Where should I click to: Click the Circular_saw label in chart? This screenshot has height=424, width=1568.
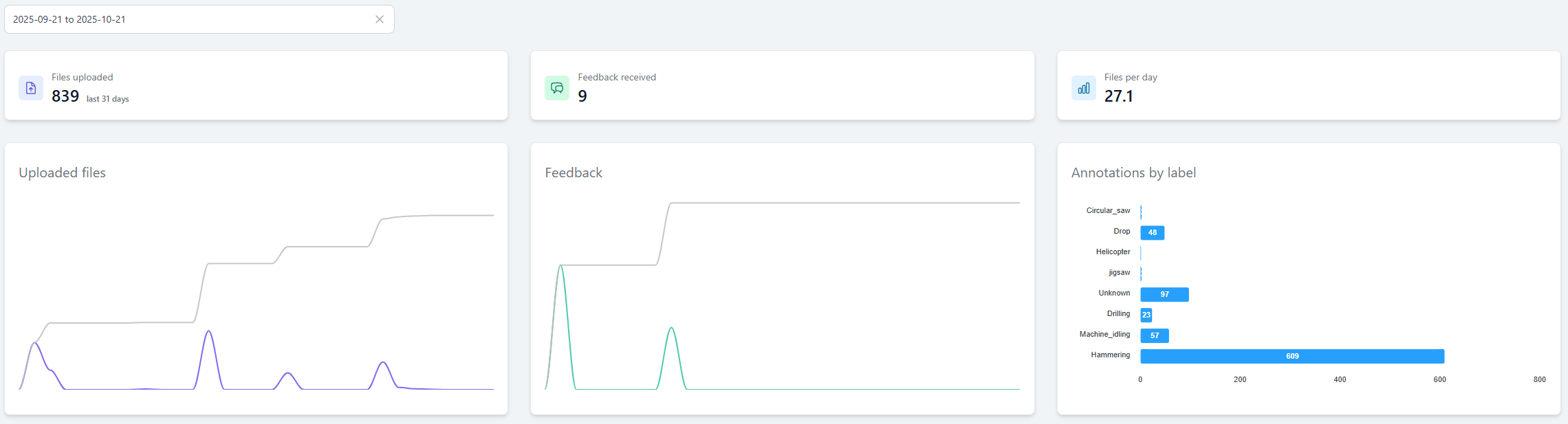click(x=1108, y=211)
